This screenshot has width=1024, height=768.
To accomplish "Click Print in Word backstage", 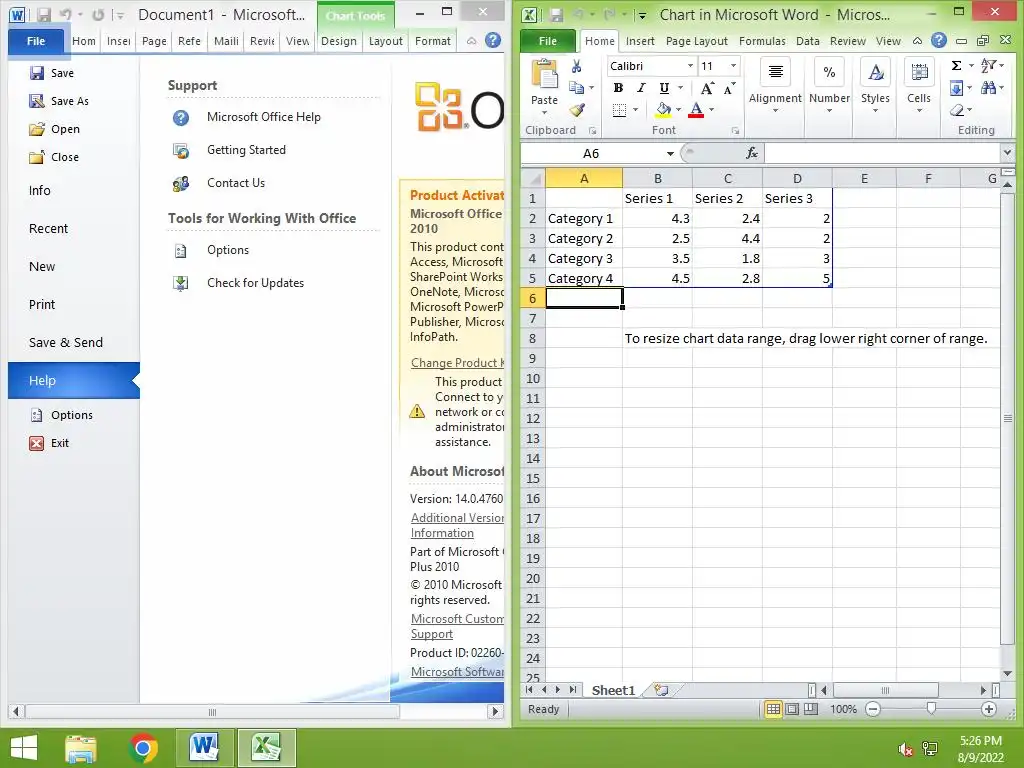I will pos(42,305).
